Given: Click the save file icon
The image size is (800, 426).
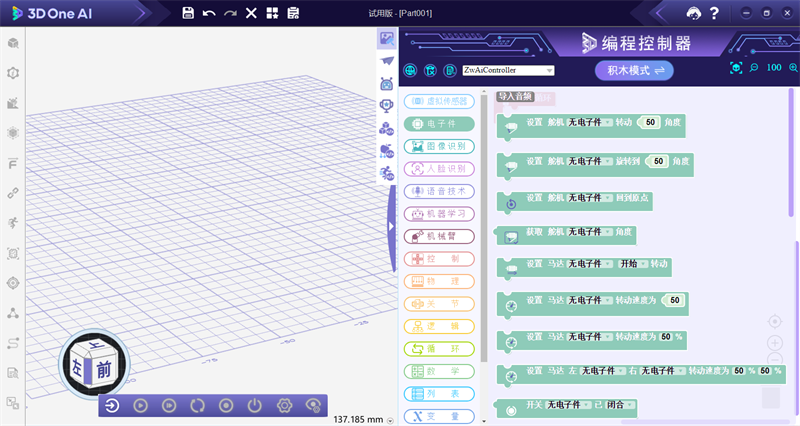Looking at the screenshot, I should pos(188,13).
